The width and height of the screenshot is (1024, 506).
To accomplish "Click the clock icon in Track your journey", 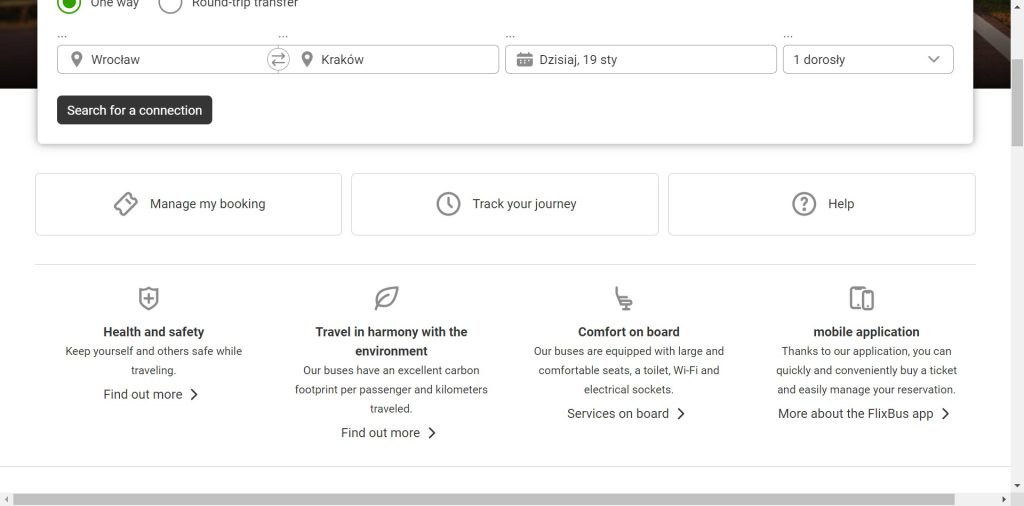I will [448, 204].
